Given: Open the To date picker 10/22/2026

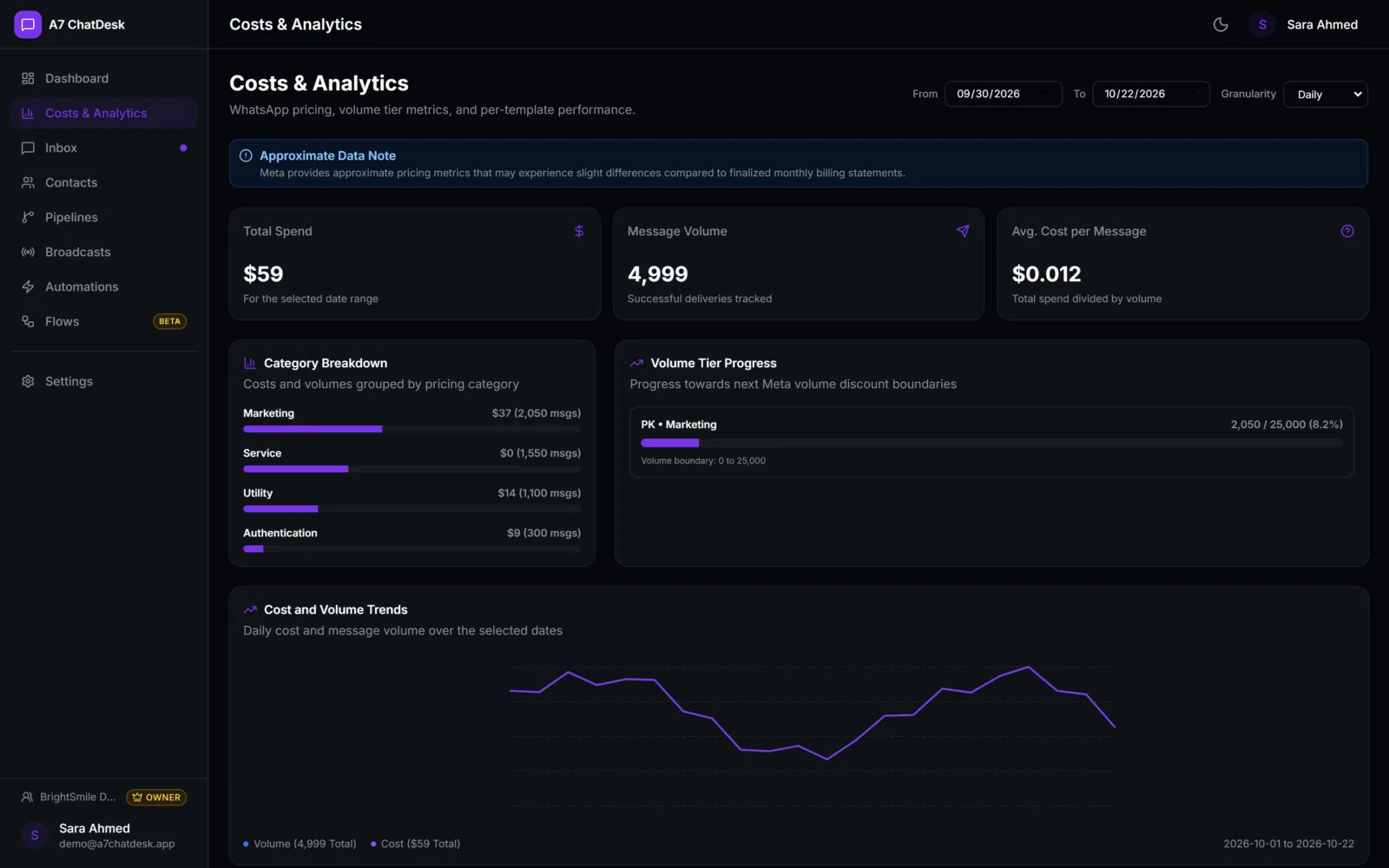Looking at the screenshot, I should [x=1151, y=94].
